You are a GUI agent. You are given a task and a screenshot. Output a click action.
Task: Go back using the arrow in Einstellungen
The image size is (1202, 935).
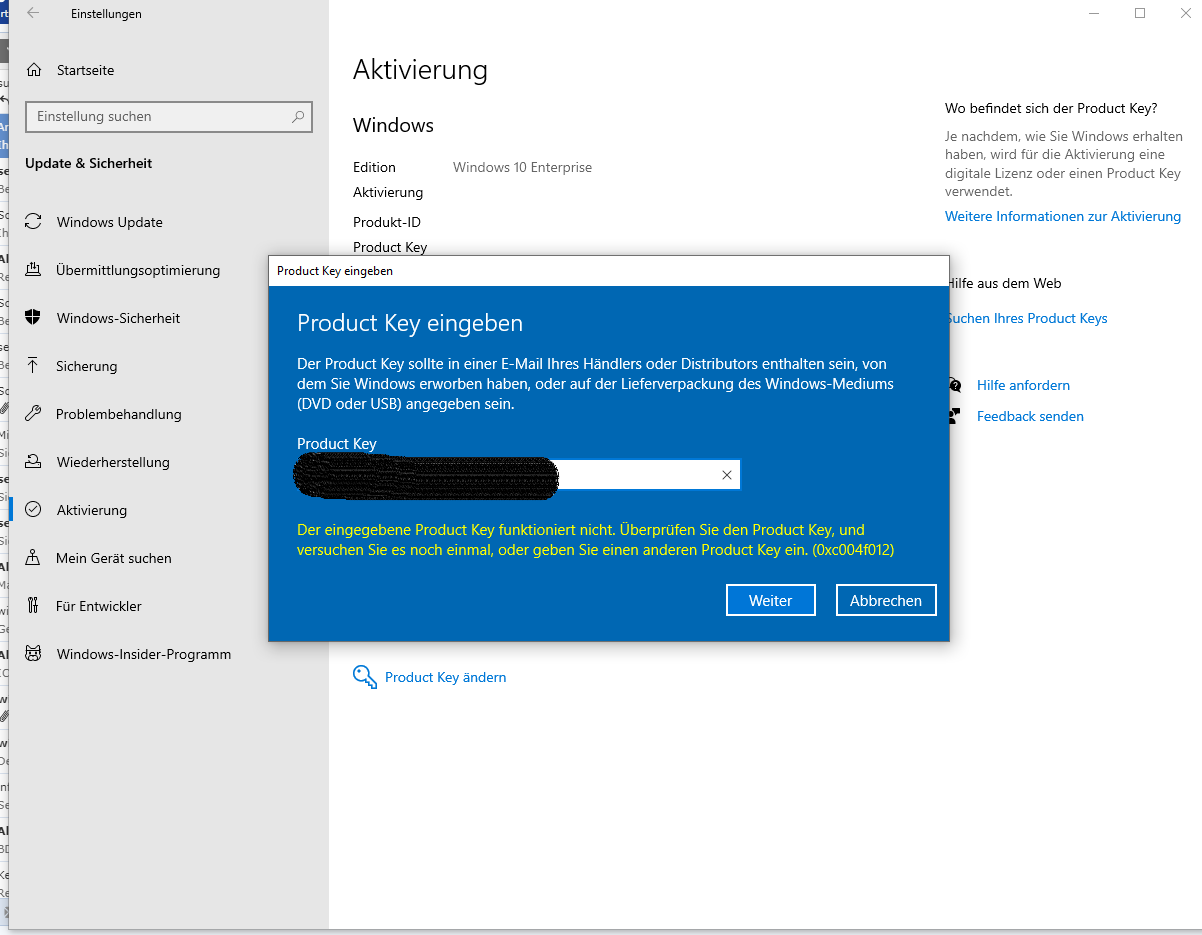click(x=33, y=14)
